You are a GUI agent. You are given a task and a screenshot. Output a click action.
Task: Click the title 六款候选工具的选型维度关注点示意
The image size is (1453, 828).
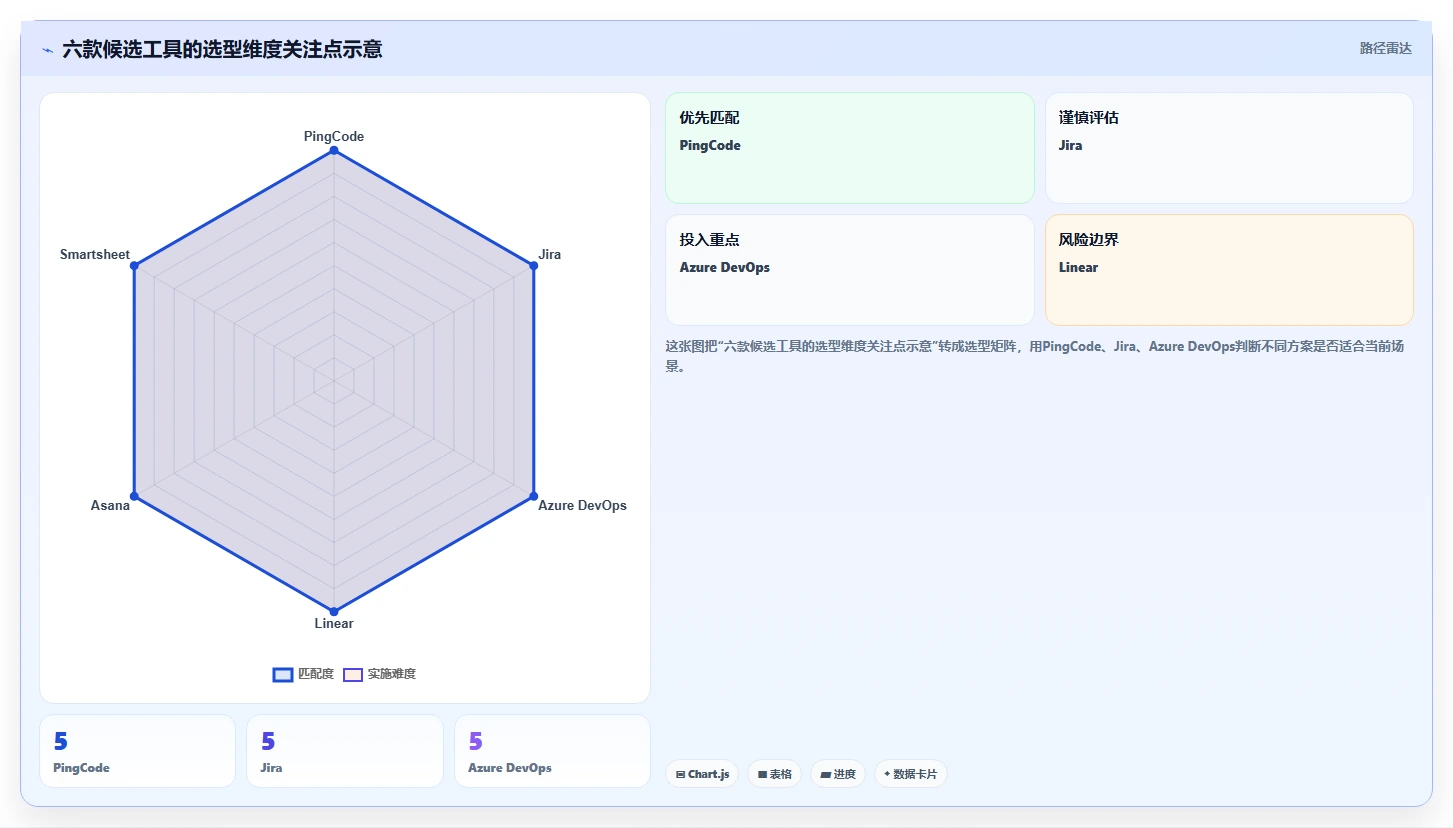click(222, 49)
